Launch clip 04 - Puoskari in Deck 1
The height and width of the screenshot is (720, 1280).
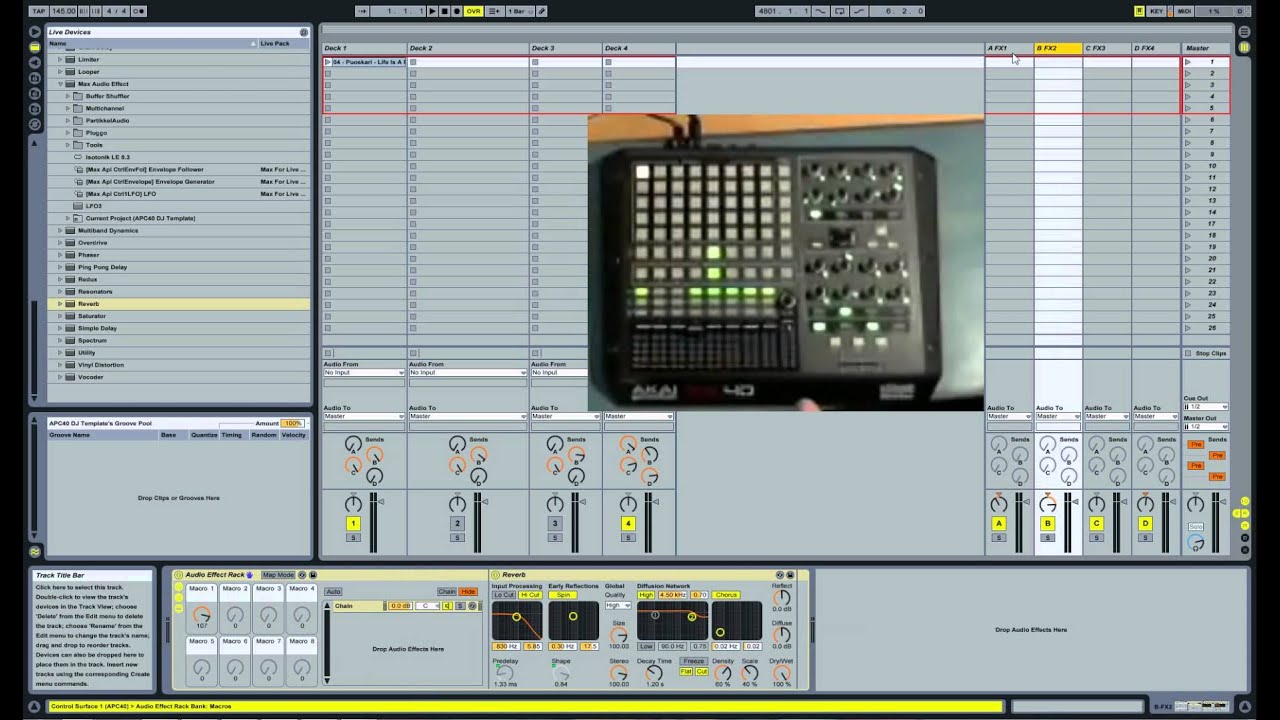(x=328, y=62)
